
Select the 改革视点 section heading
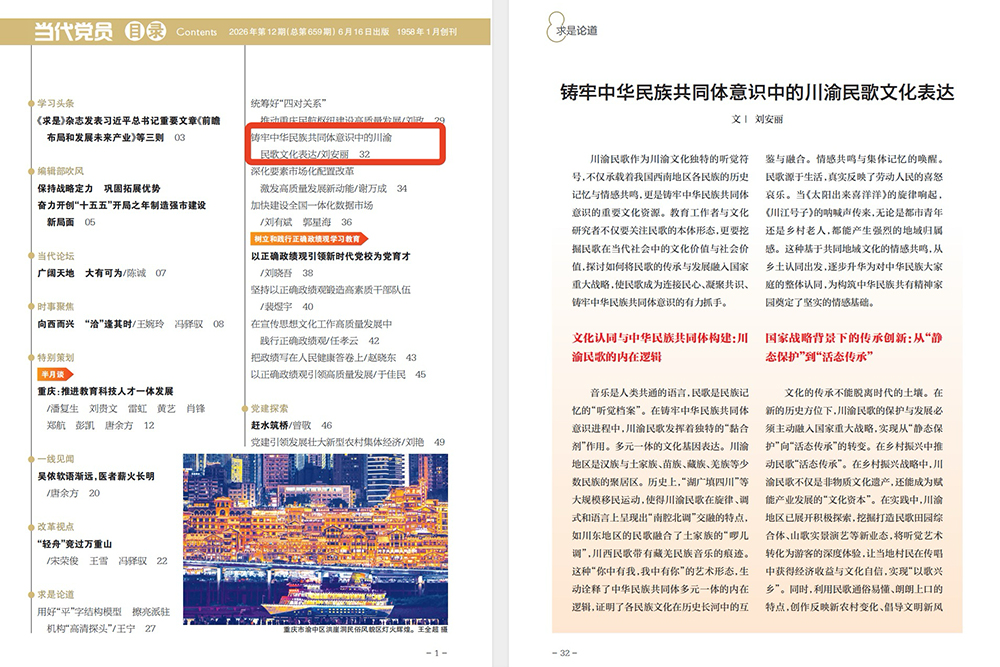pos(55,527)
